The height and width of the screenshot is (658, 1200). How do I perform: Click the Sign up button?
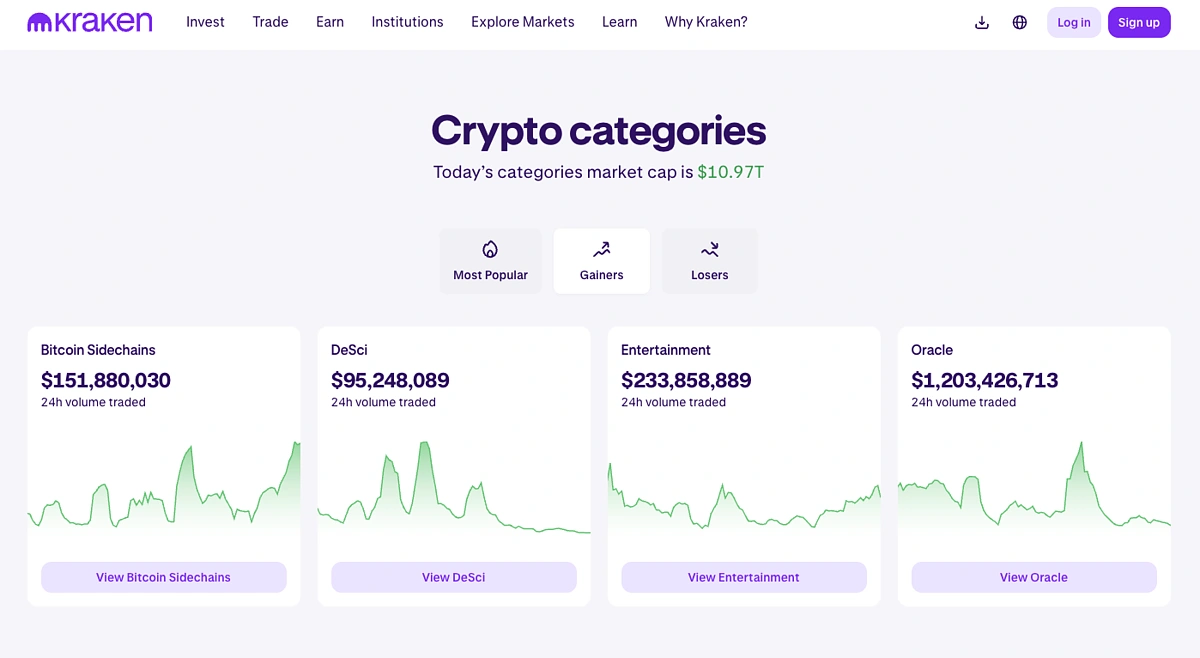[1139, 21]
